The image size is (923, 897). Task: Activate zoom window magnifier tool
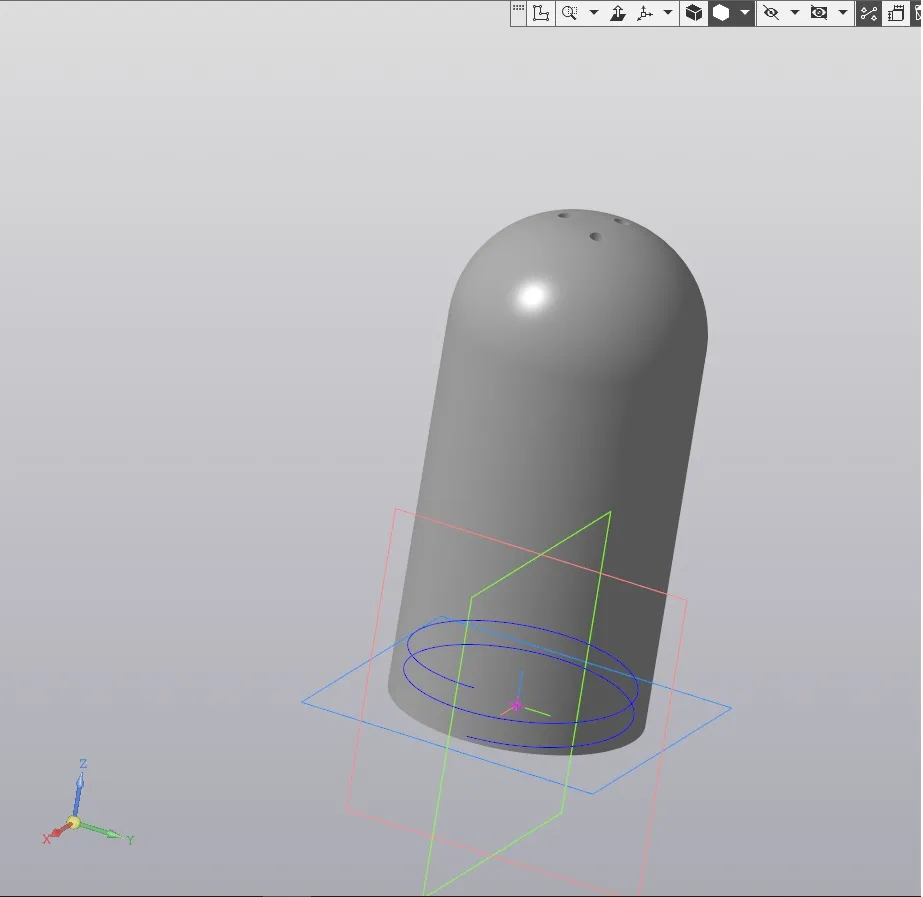click(570, 13)
